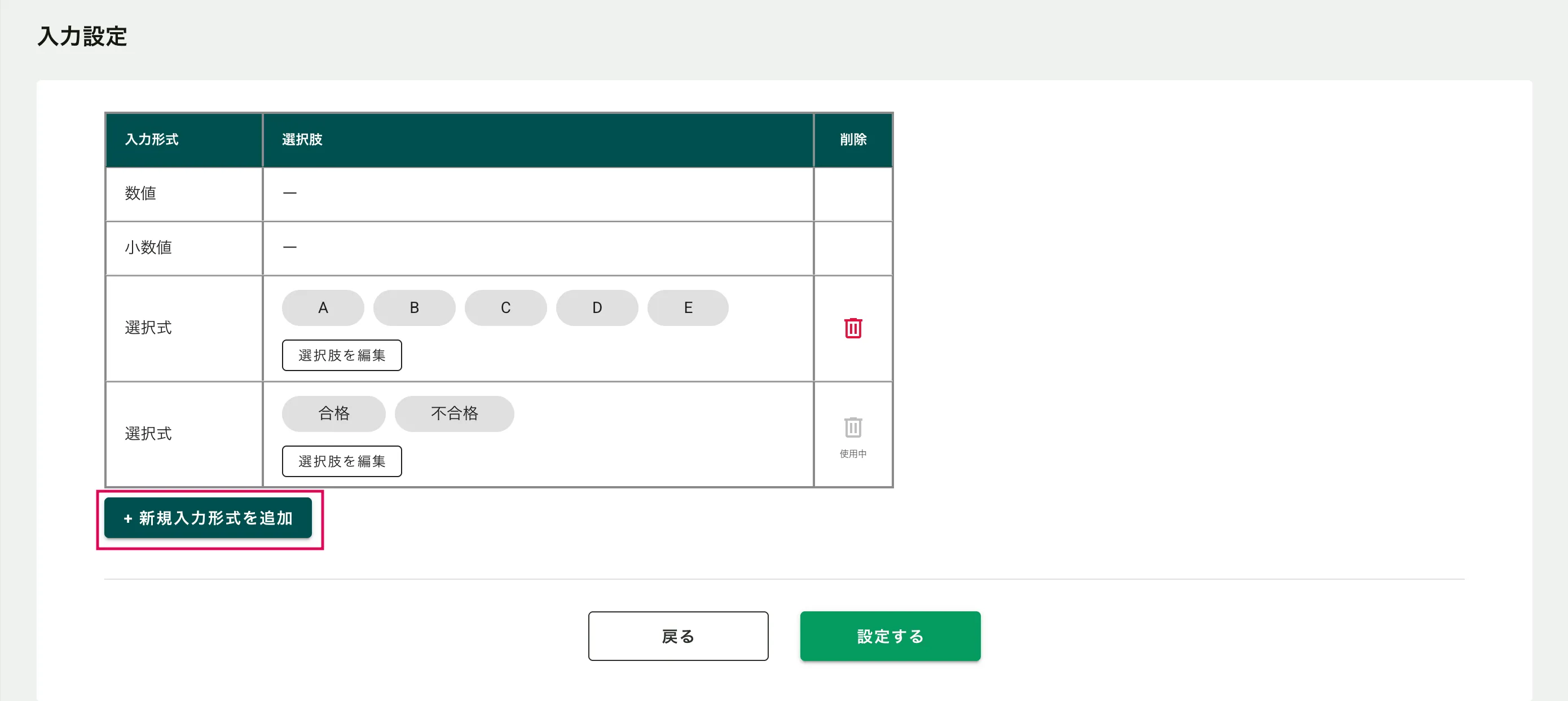Select the option chip B

414,308
